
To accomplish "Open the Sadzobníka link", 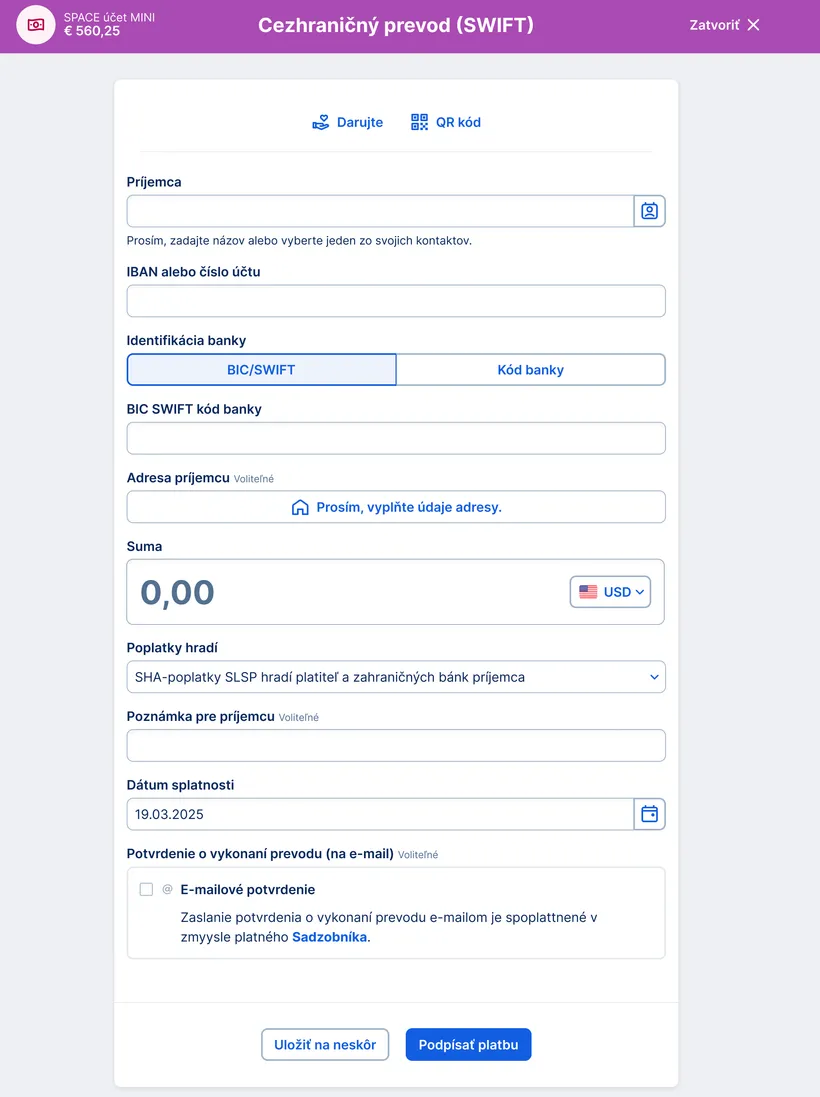I will 329,937.
